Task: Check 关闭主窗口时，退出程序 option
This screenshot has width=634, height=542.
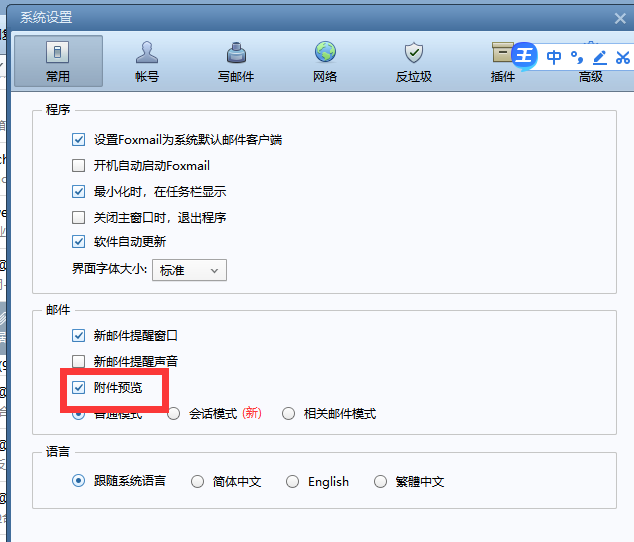Action: click(x=79, y=217)
